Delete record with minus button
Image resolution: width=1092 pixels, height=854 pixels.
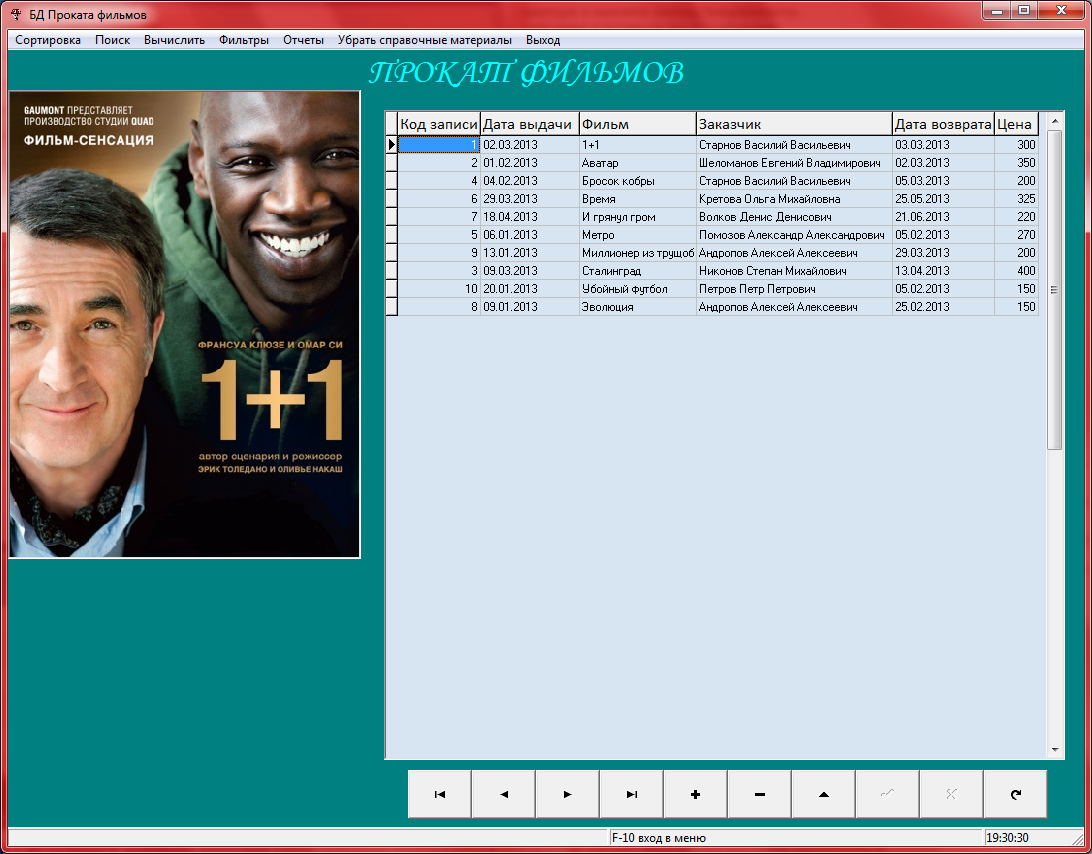(x=760, y=793)
